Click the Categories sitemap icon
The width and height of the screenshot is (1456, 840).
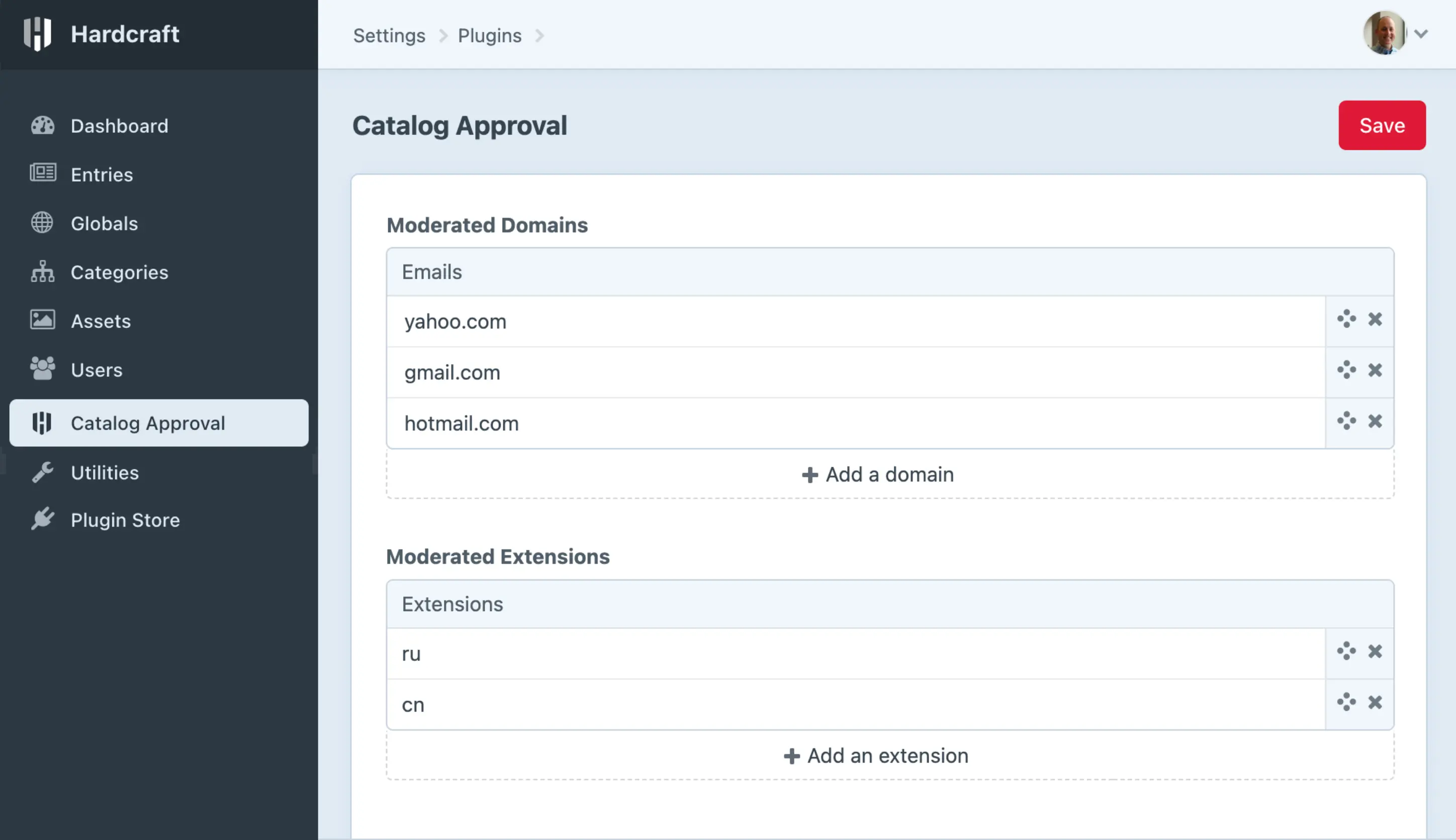(x=43, y=272)
